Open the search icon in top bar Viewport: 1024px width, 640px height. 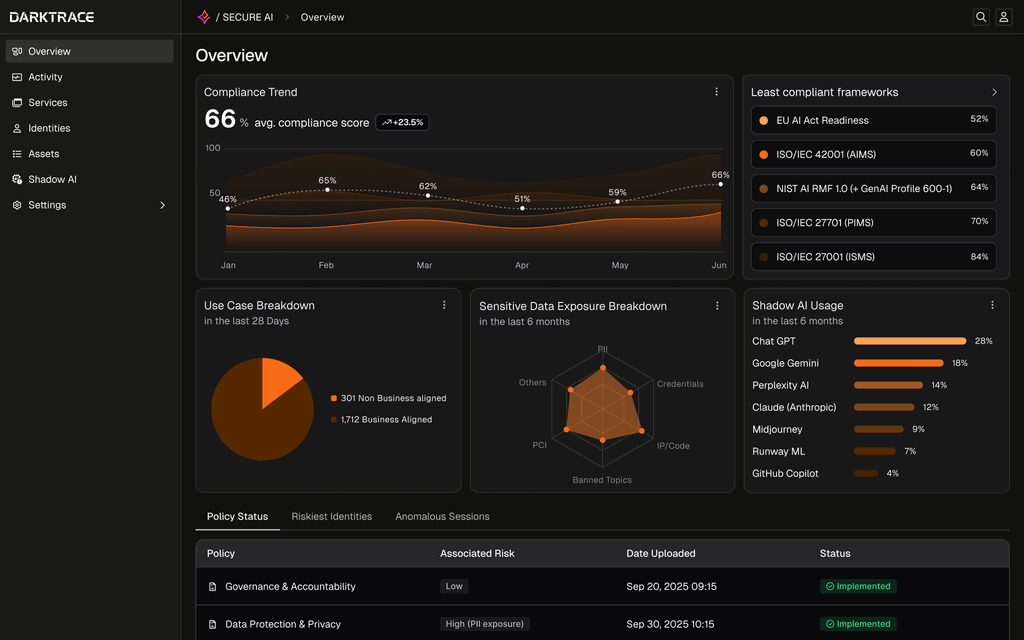tap(981, 17)
